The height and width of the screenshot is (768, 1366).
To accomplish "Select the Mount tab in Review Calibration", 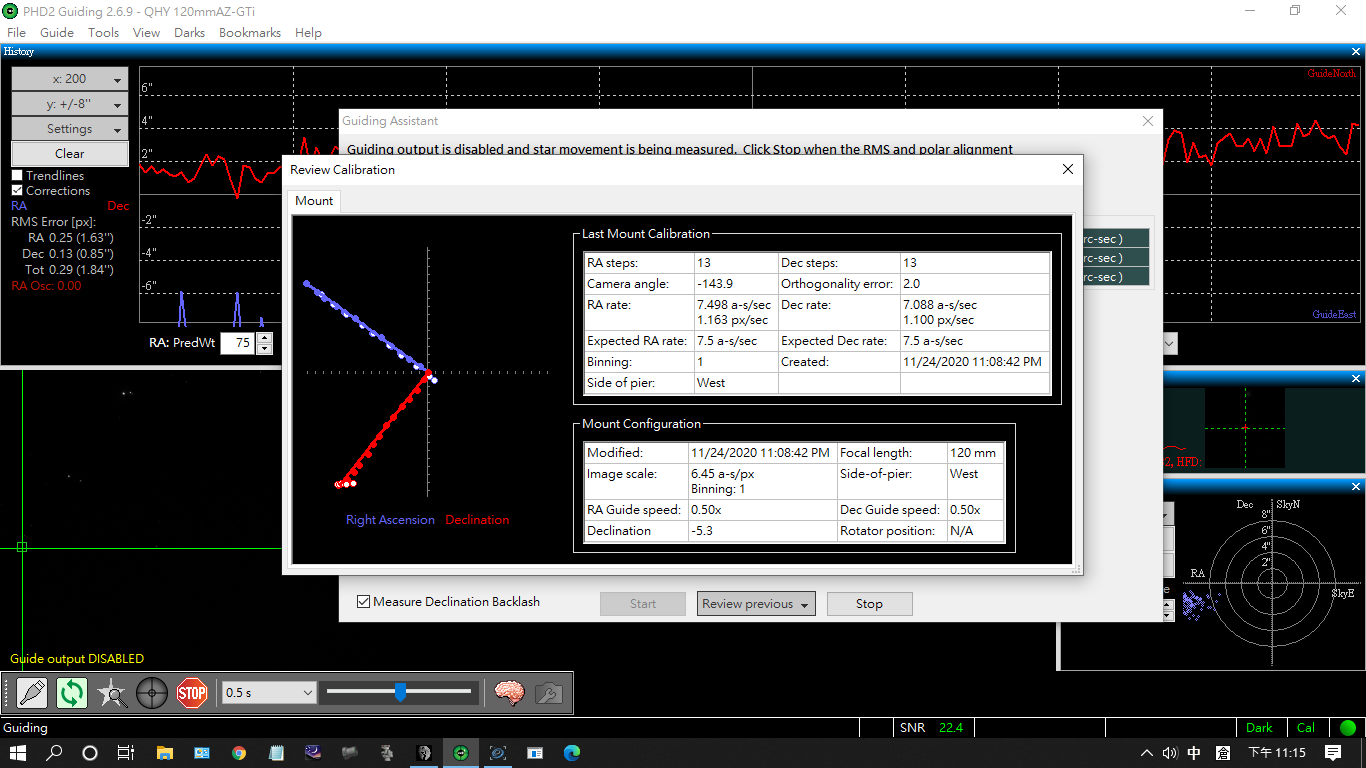I will click(314, 201).
